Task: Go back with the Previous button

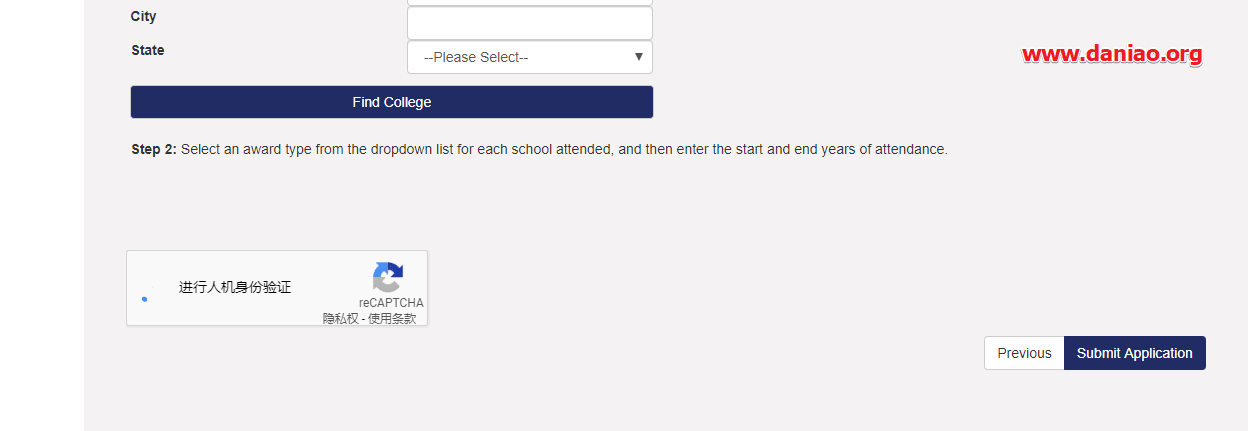Action: click(x=1024, y=353)
